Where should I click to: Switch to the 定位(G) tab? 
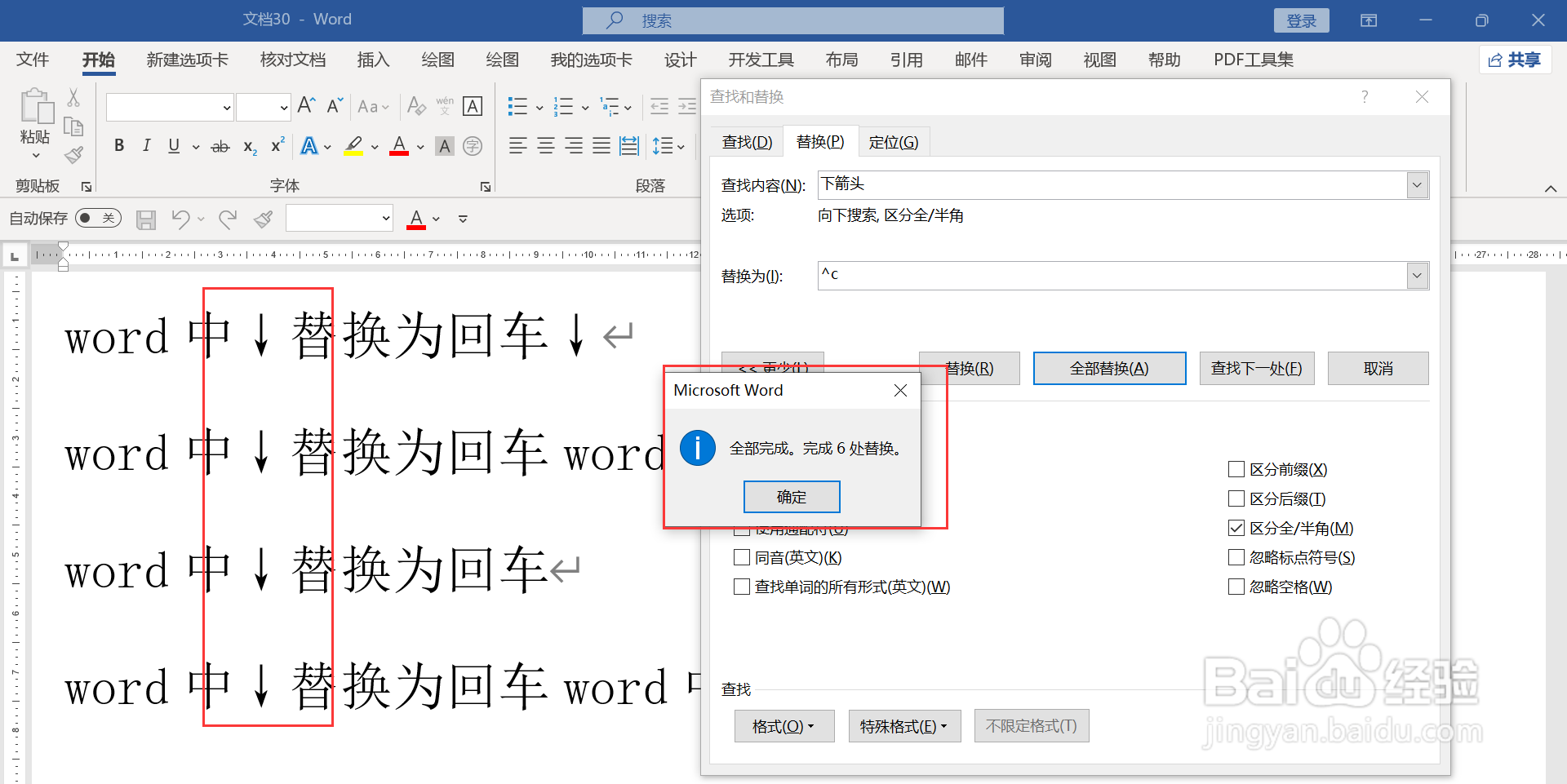click(894, 142)
